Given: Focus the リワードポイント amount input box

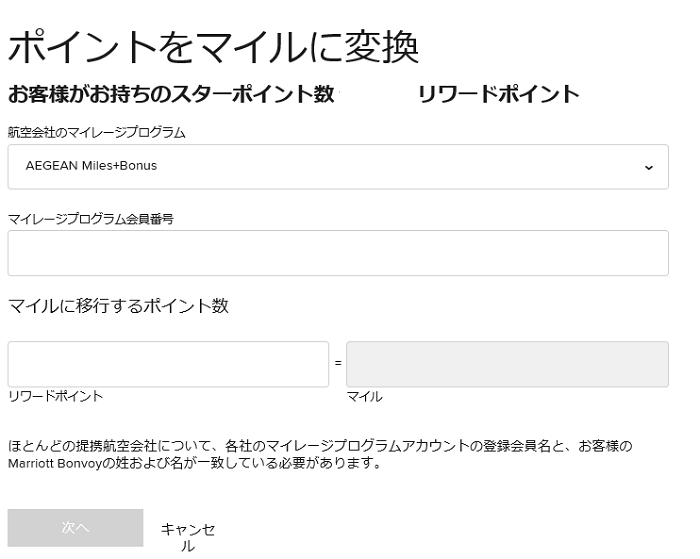Looking at the screenshot, I should tap(168, 364).
